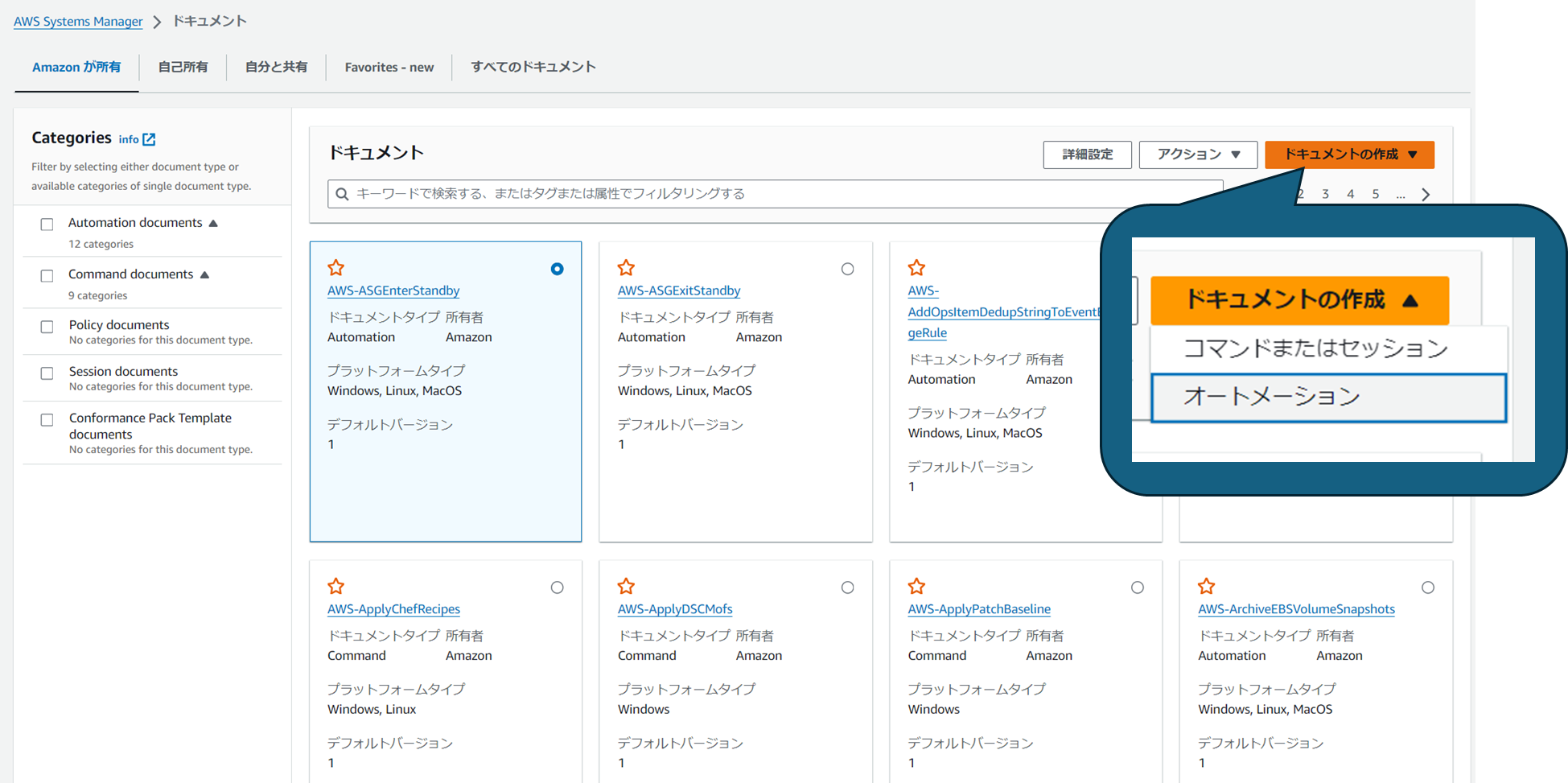The width and height of the screenshot is (1568, 783).
Task: Click the "Categories" heading
Action: 72,138
